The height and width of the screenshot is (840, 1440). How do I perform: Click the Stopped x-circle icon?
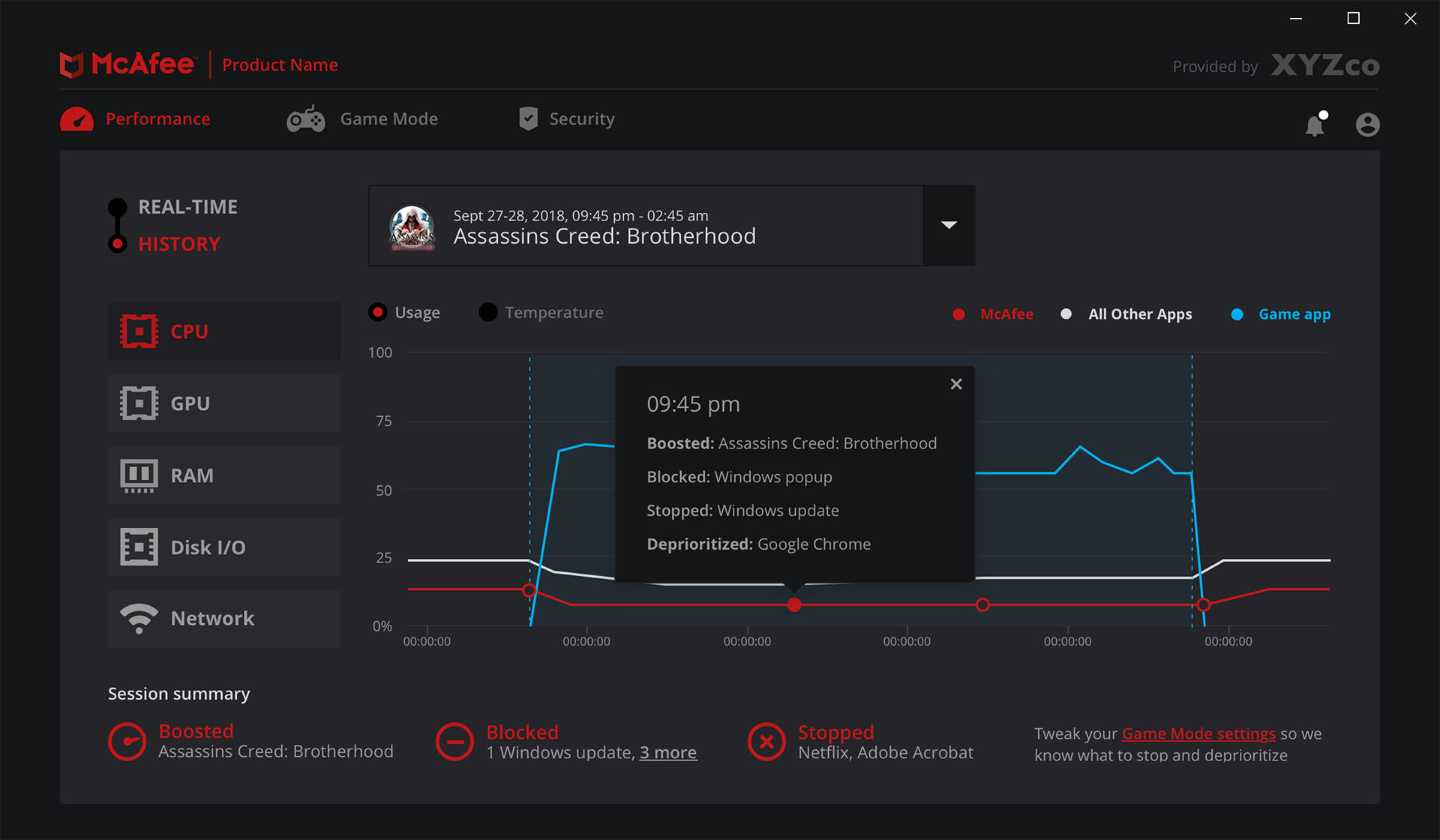766,742
